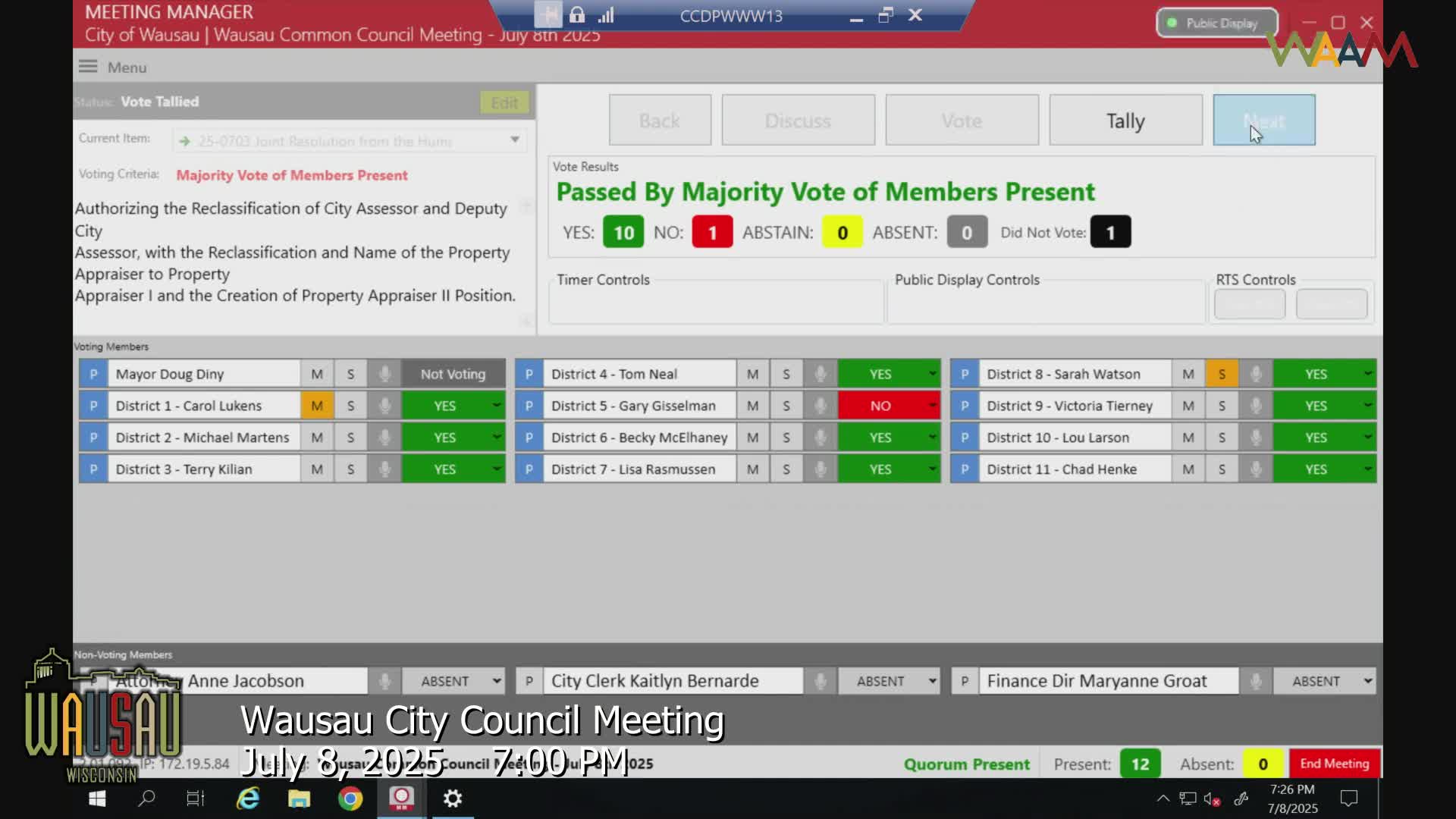
Task: Click microphone icon for Finance Dir Maryanne Groat
Action: tap(1256, 681)
